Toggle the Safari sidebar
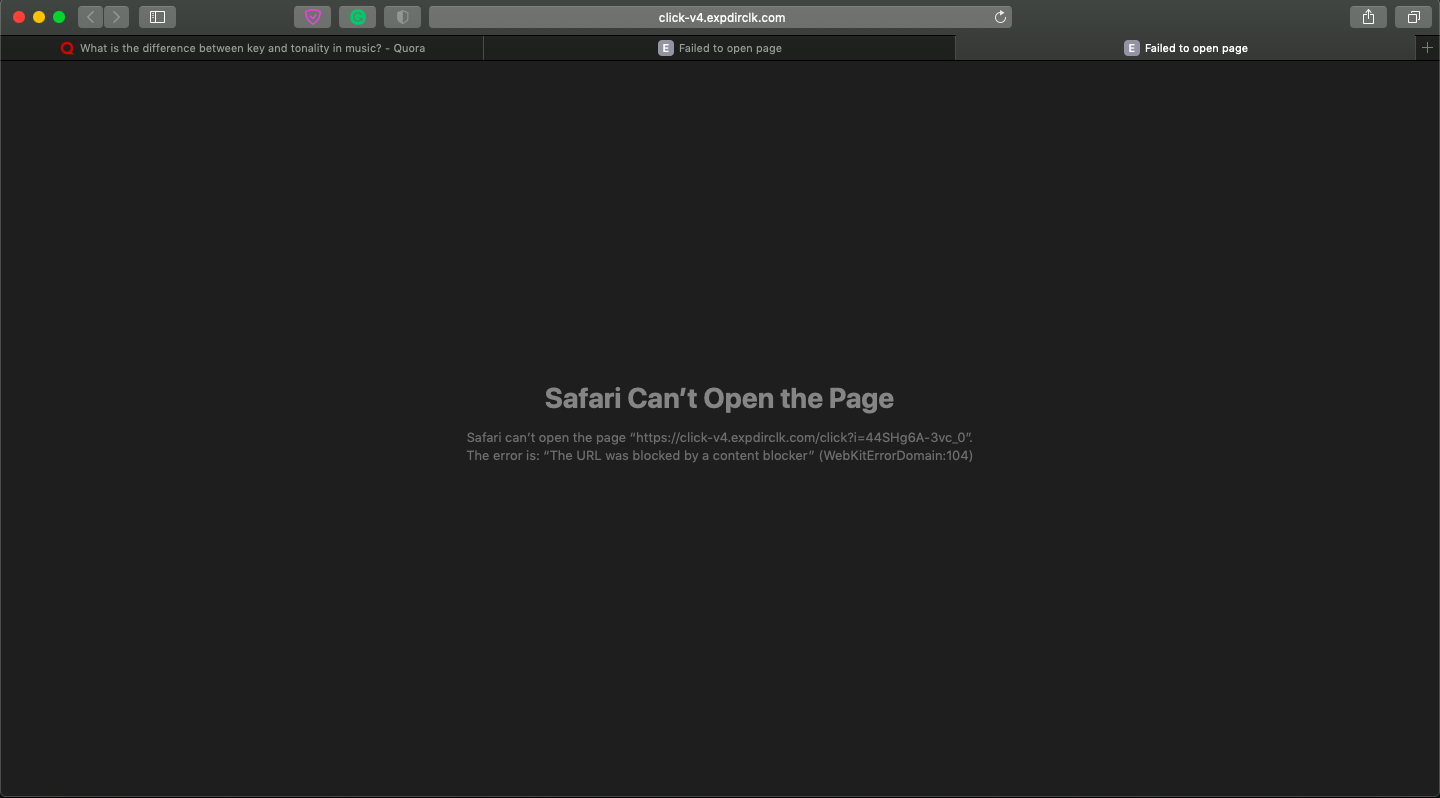The height and width of the screenshot is (798, 1440). [156, 17]
